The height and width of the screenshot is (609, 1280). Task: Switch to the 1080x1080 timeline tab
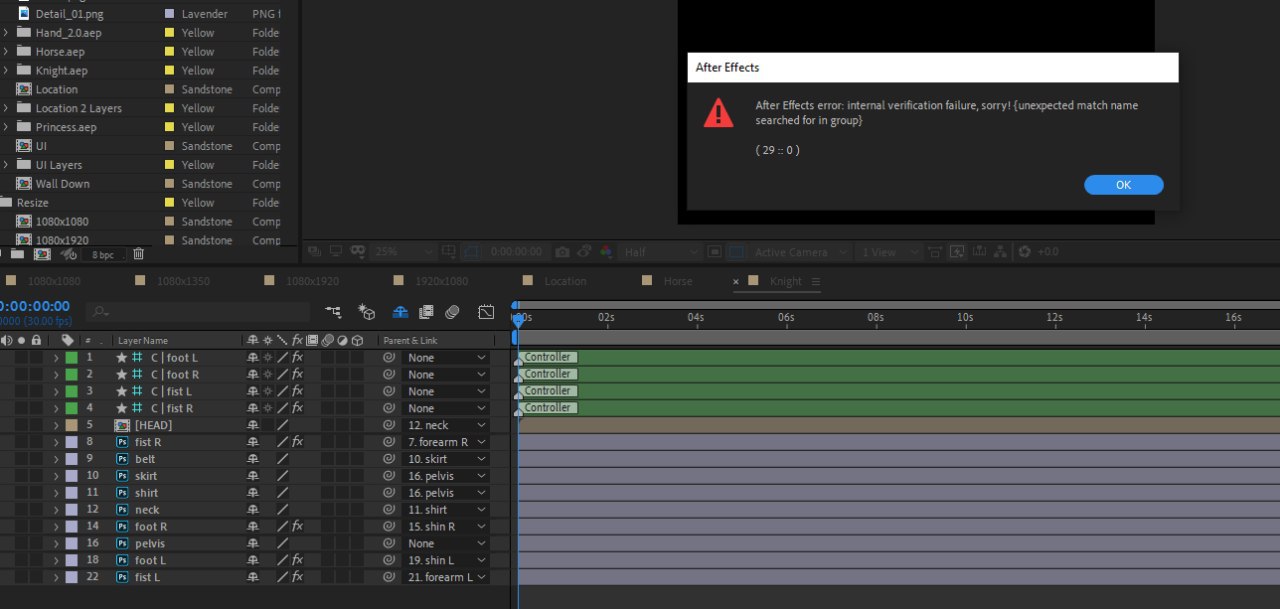[x=54, y=282]
